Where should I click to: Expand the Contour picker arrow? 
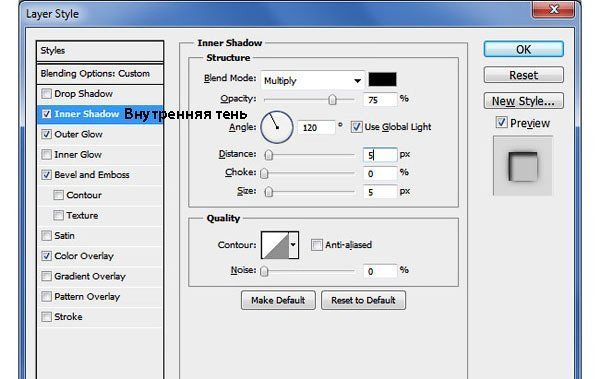tap(293, 245)
